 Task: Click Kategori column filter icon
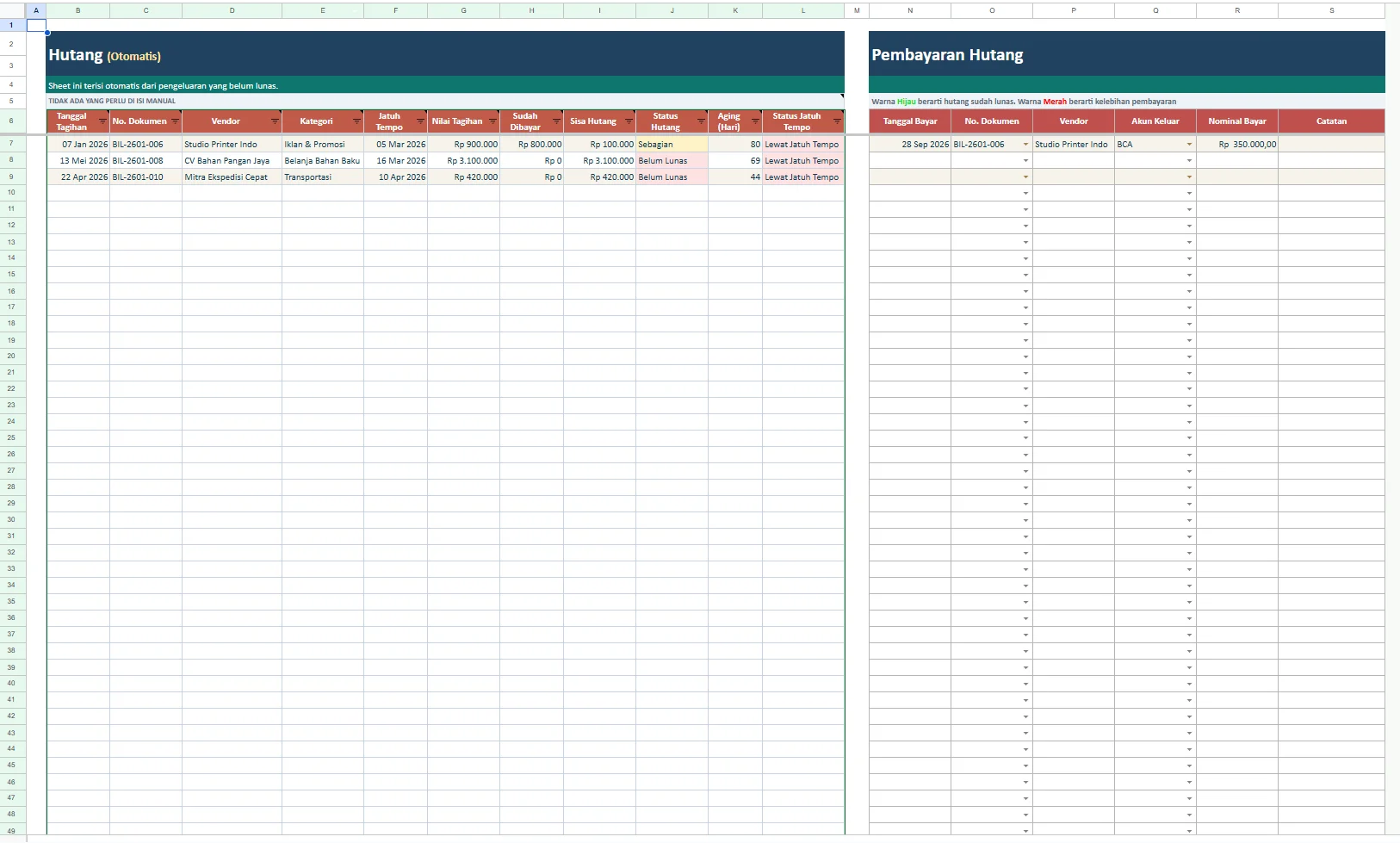coord(356,121)
